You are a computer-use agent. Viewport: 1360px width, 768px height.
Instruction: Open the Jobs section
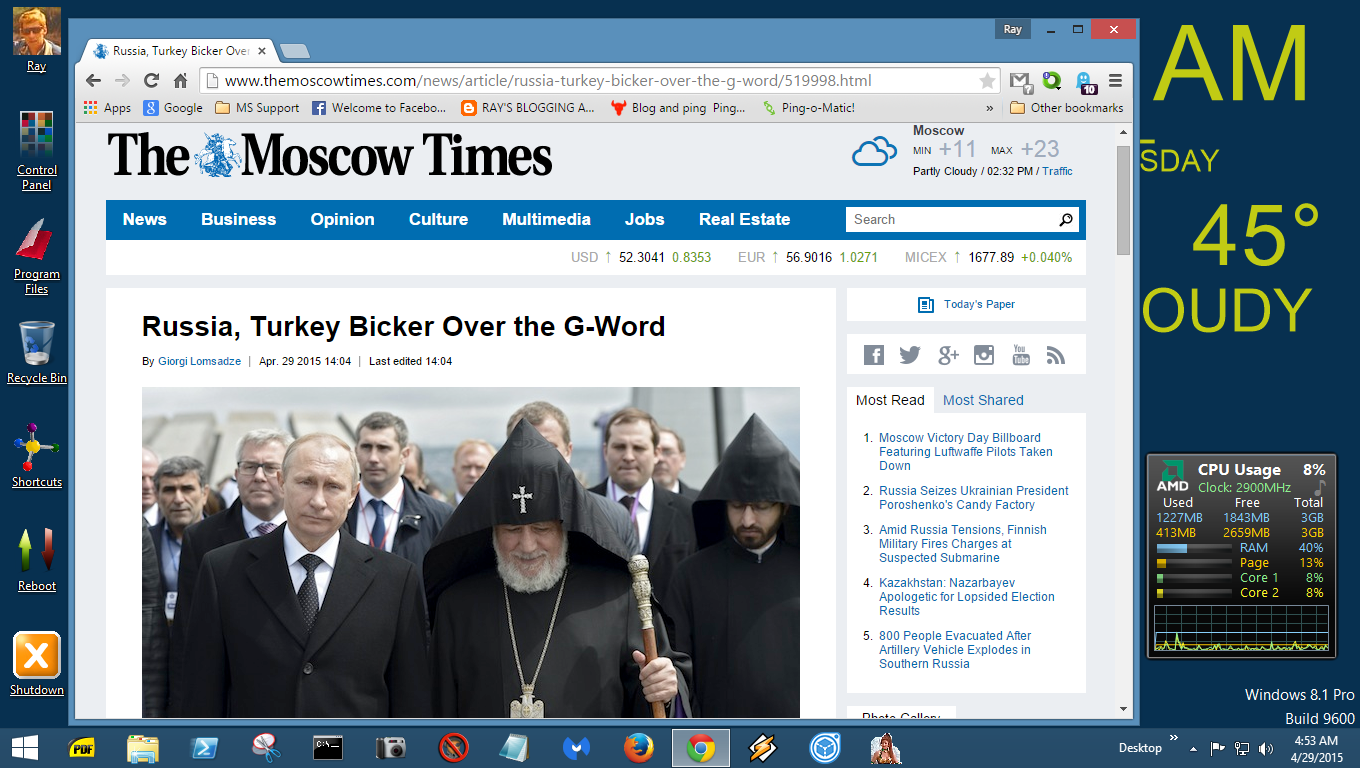645,220
